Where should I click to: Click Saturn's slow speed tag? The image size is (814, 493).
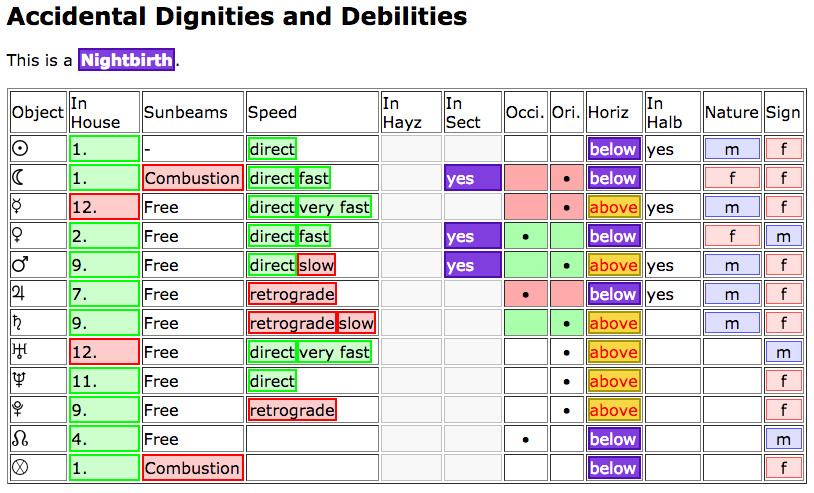coord(356,323)
